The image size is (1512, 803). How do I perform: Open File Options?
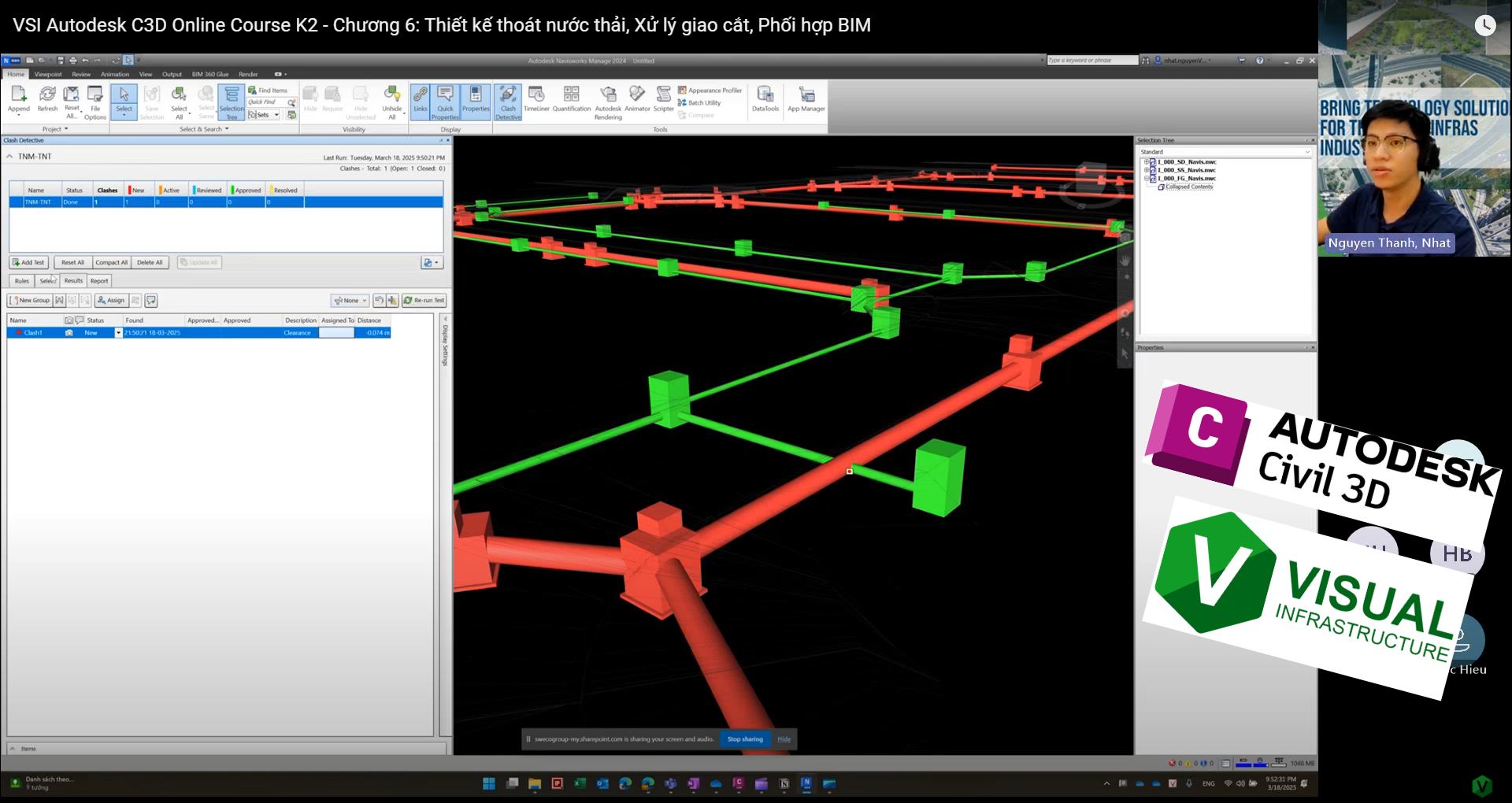95,103
